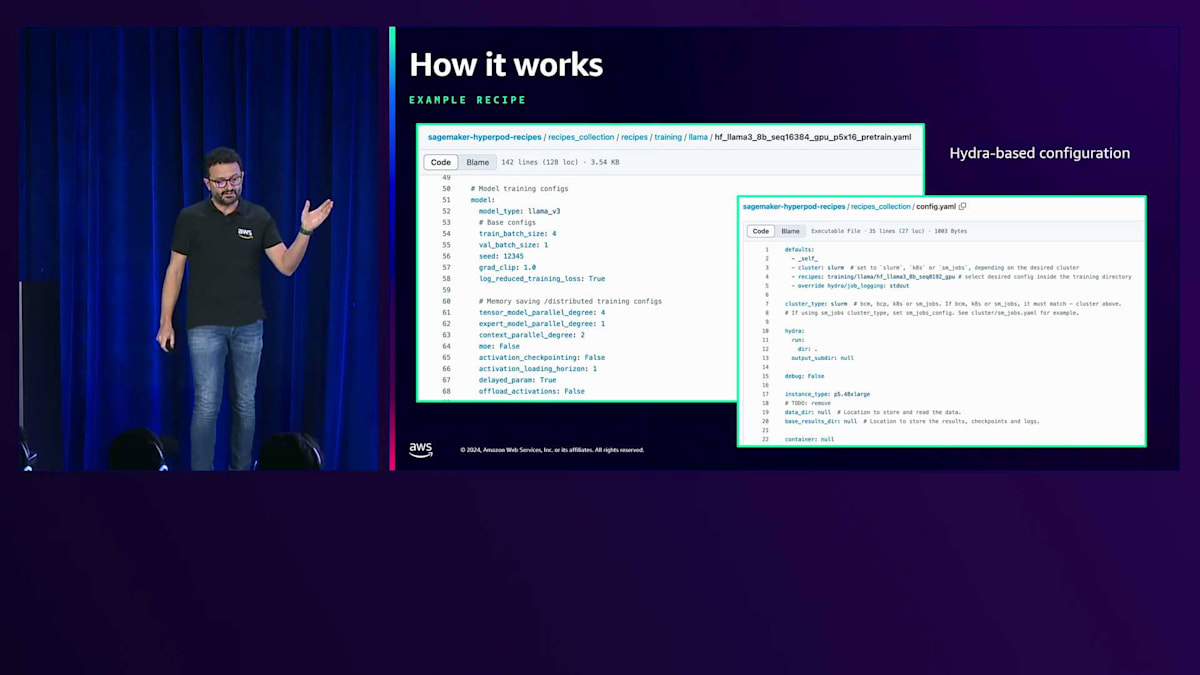Screen dimensions: 1200x675
Task: Click the 'dir: .' line under run
Action: (807, 348)
